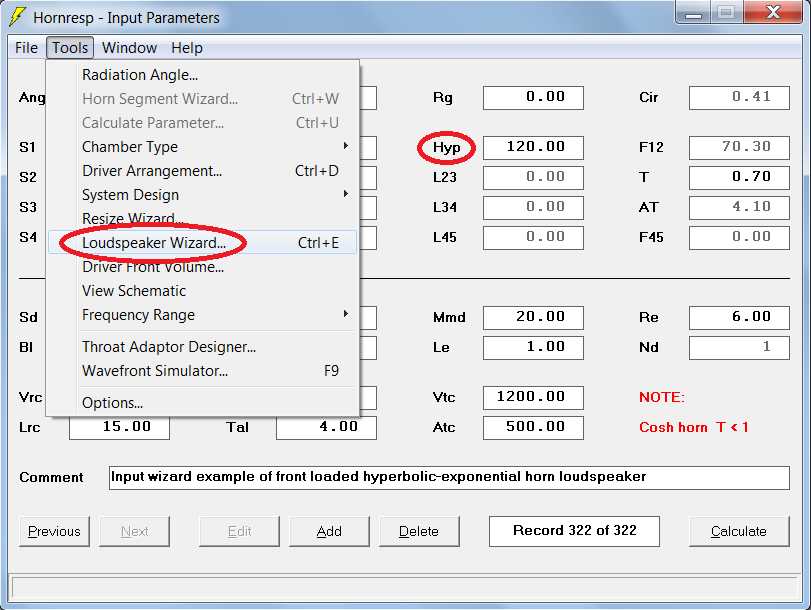The width and height of the screenshot is (811, 610).
Task: Click the Mmd field showing 20.00
Action: [x=533, y=318]
